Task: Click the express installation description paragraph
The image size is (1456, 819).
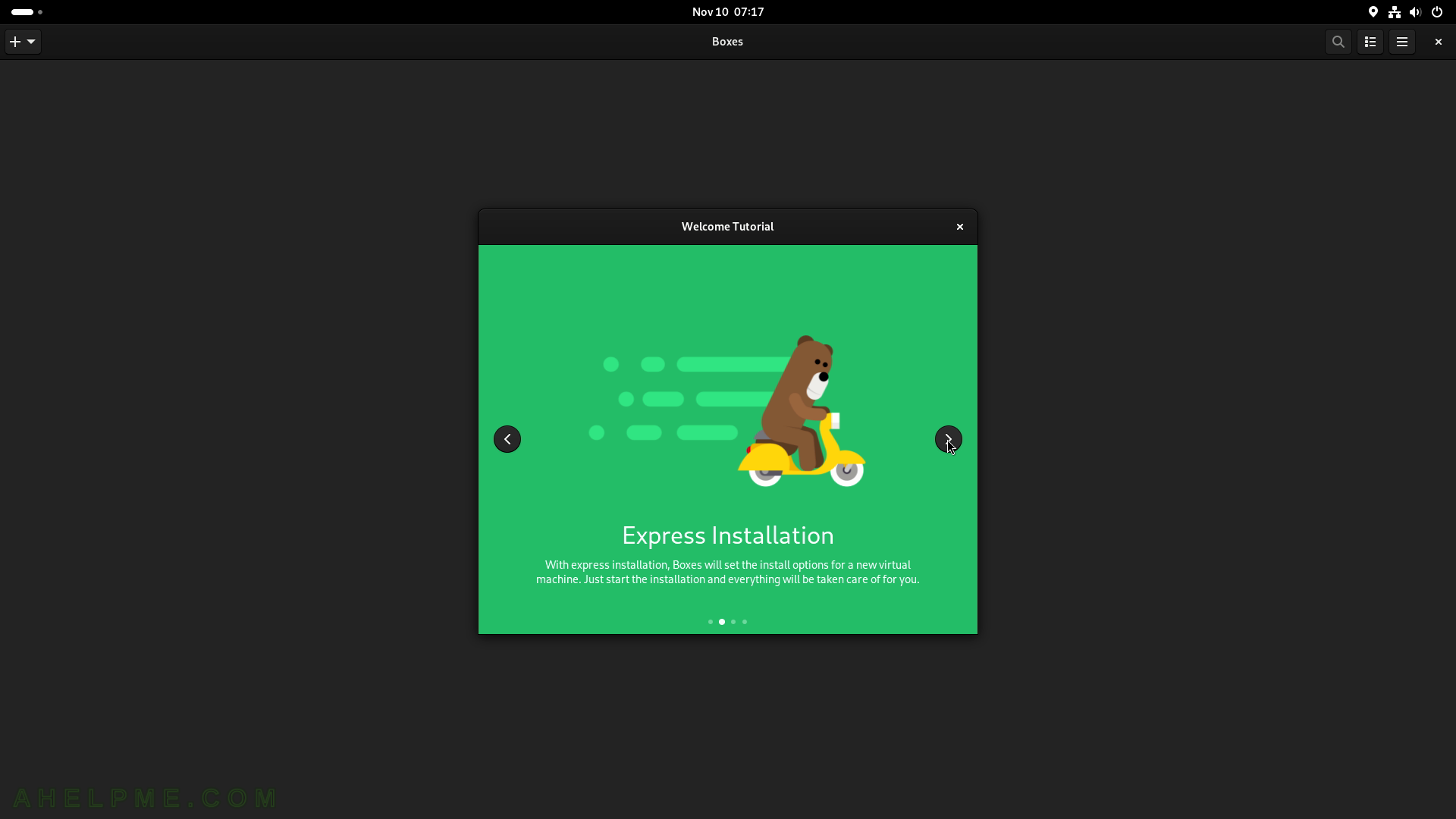Action: (728, 572)
